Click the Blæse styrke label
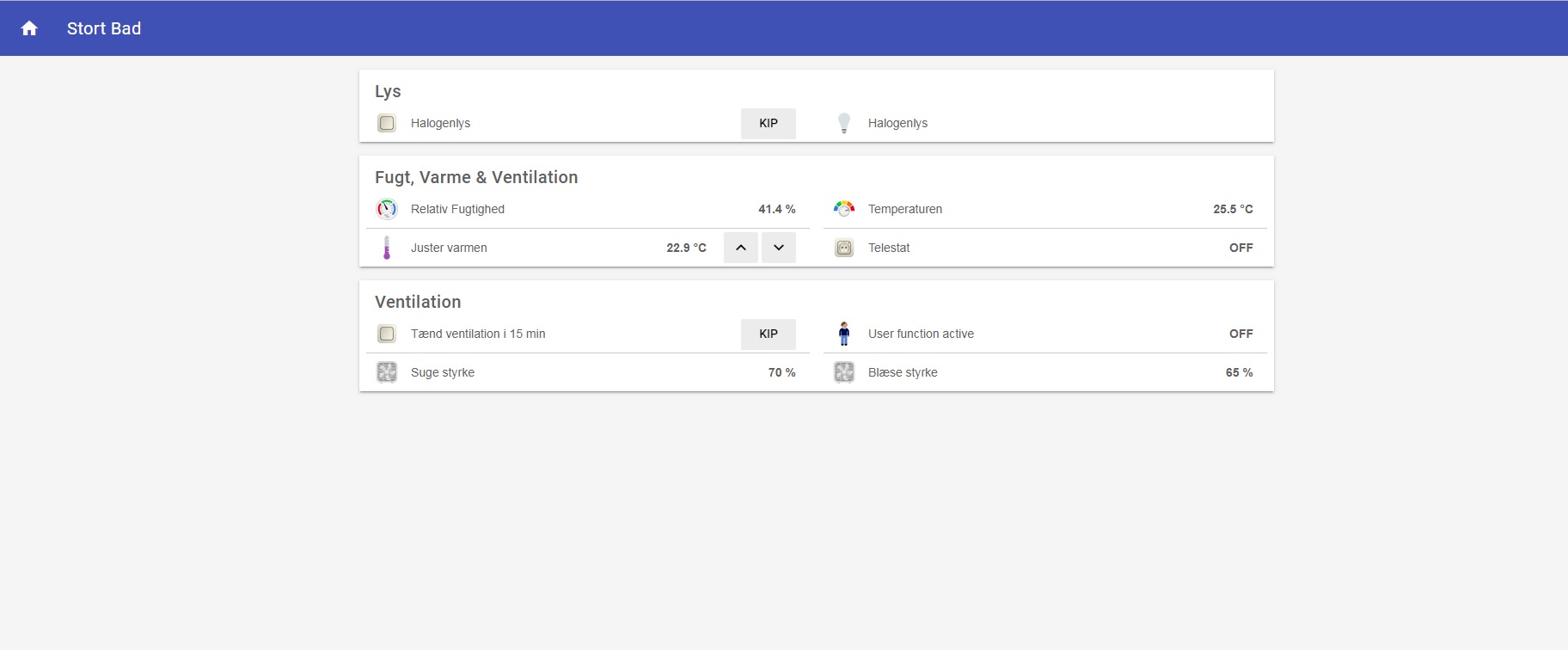 pos(903,372)
